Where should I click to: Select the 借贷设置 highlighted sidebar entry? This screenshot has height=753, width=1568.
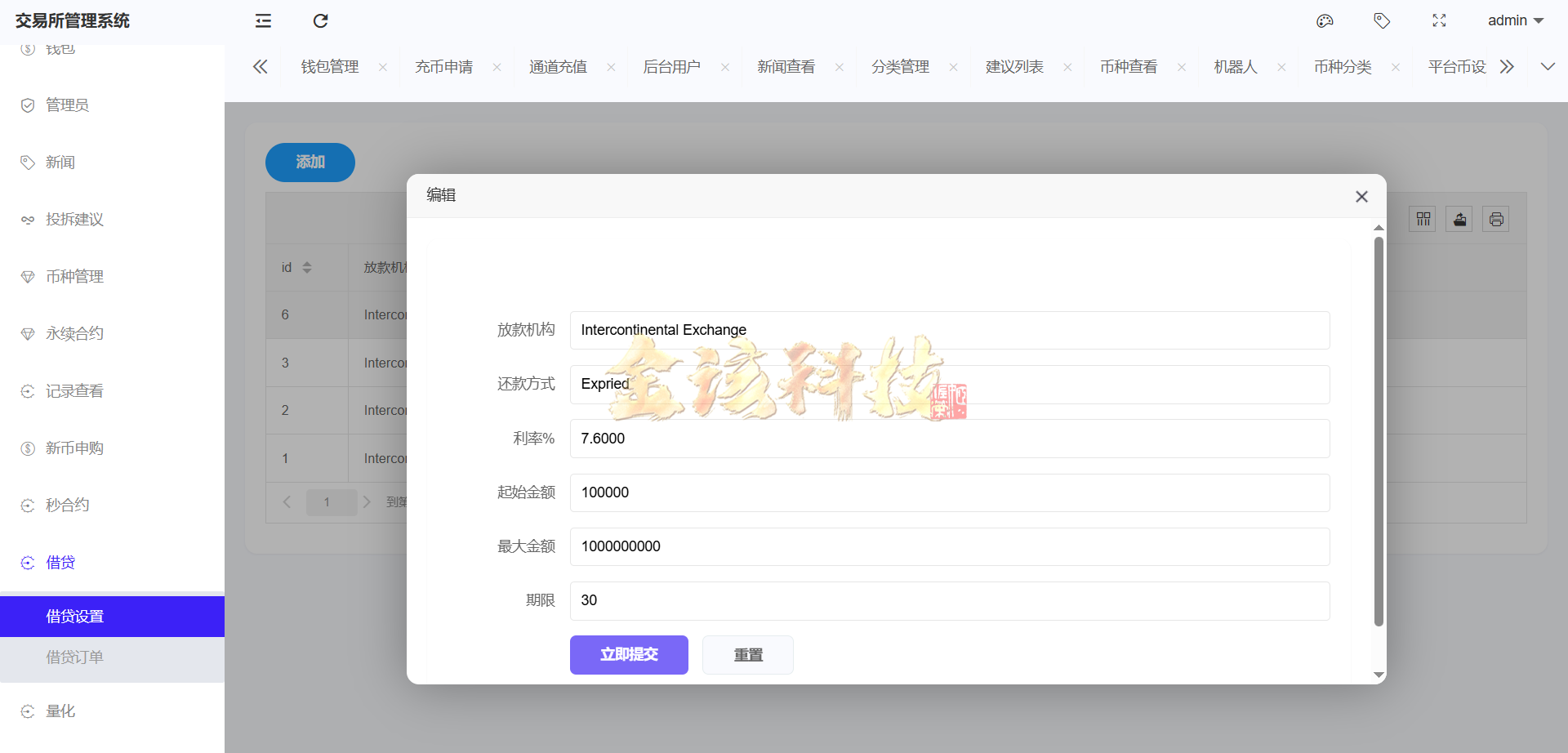(75, 616)
